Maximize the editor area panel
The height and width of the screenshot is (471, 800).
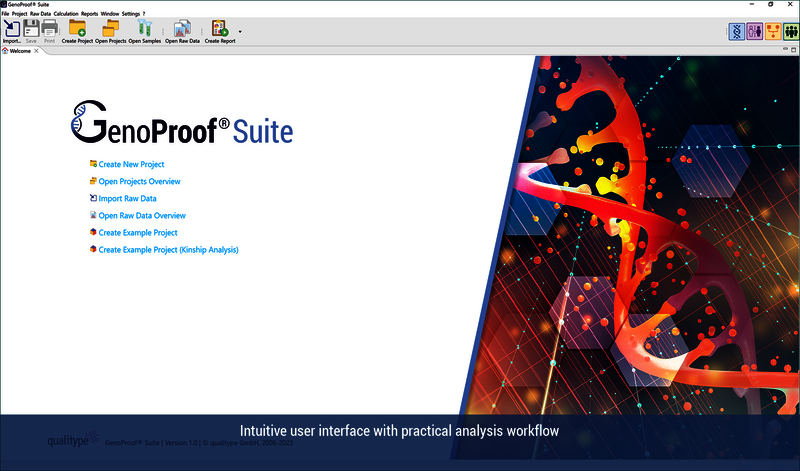(793, 49)
